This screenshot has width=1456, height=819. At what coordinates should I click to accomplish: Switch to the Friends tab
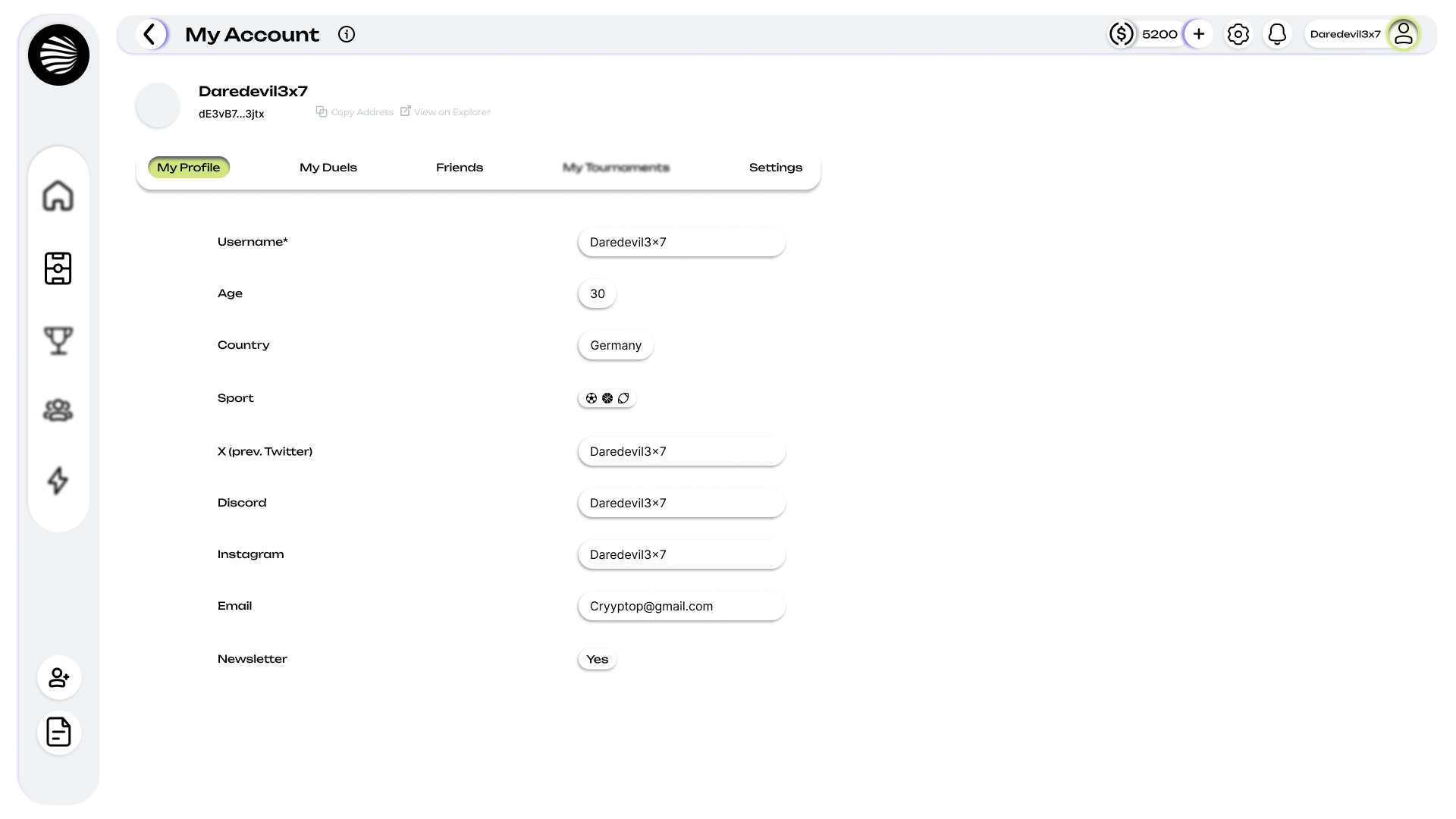(x=460, y=168)
